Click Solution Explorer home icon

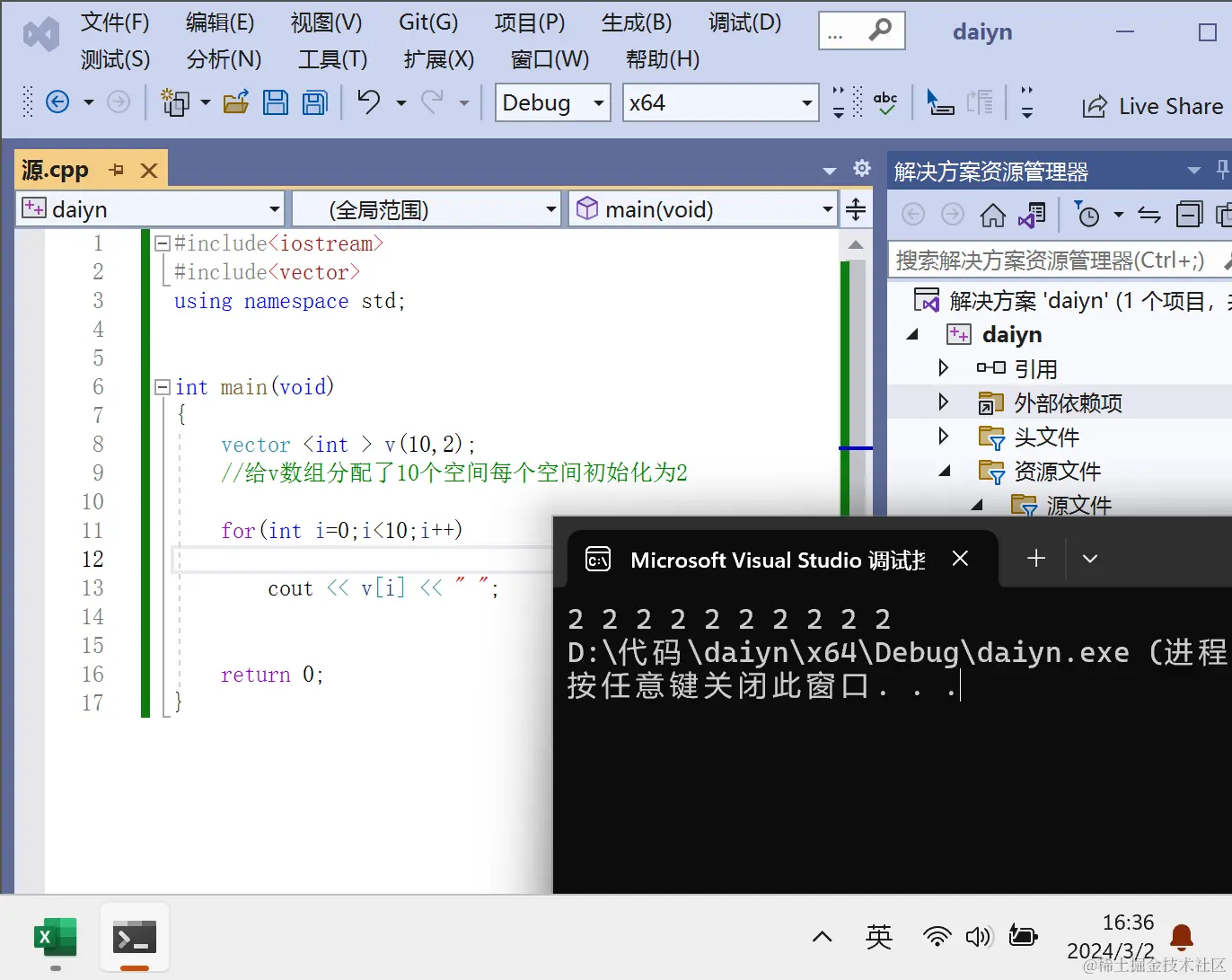pyautogui.click(x=992, y=215)
